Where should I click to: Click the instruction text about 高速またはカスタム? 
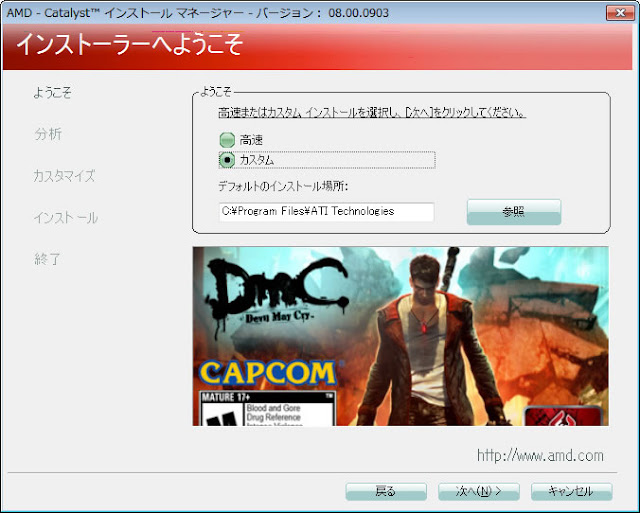(372, 113)
